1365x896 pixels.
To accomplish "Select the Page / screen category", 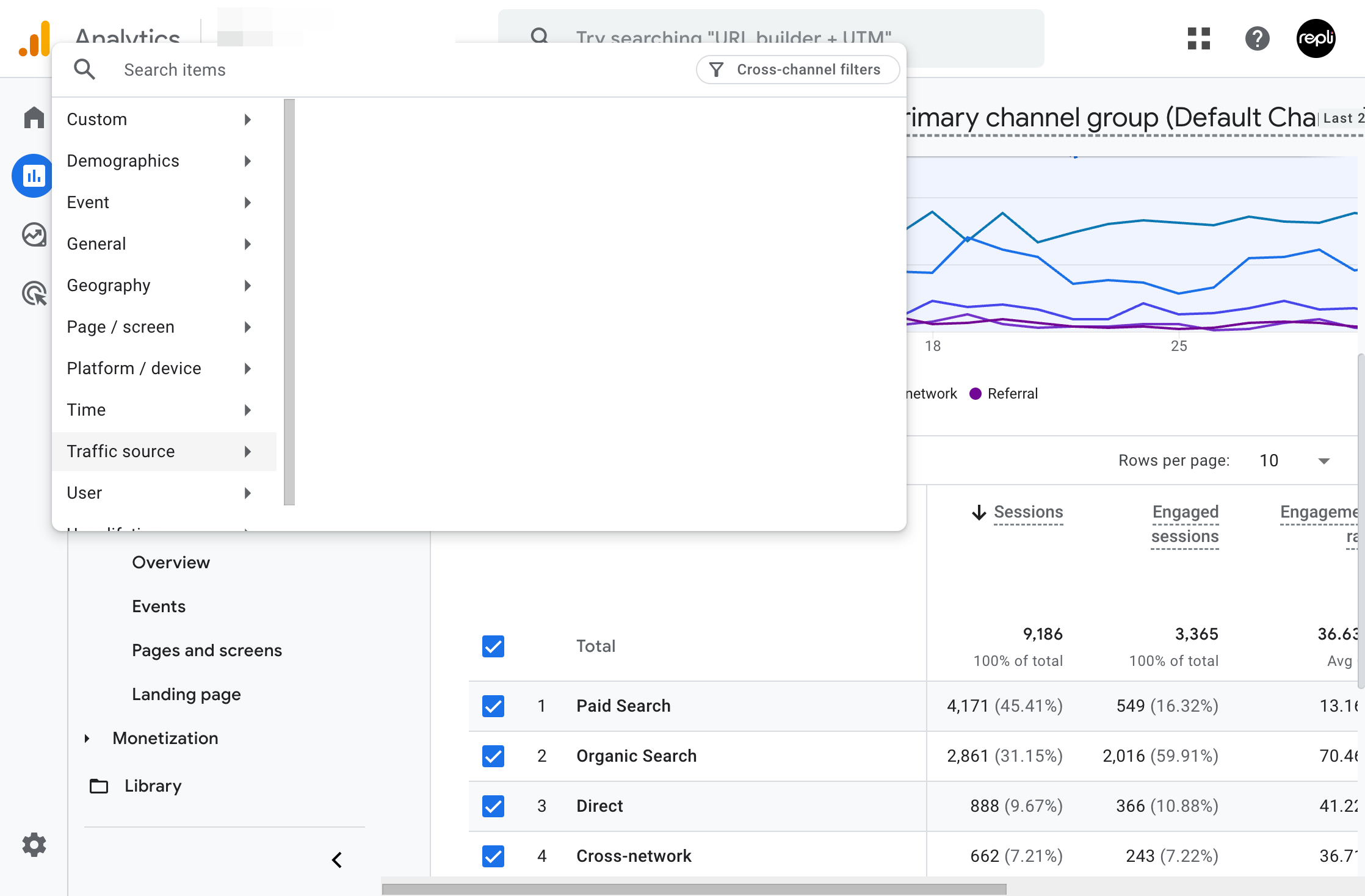I will [x=164, y=327].
